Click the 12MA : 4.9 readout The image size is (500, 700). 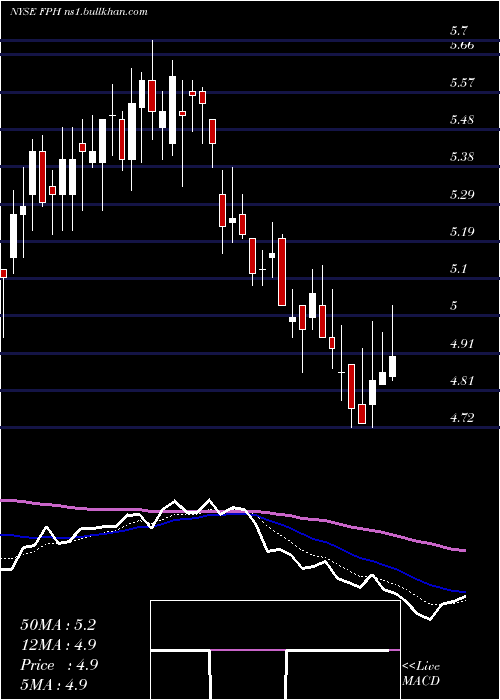[x=58, y=645]
